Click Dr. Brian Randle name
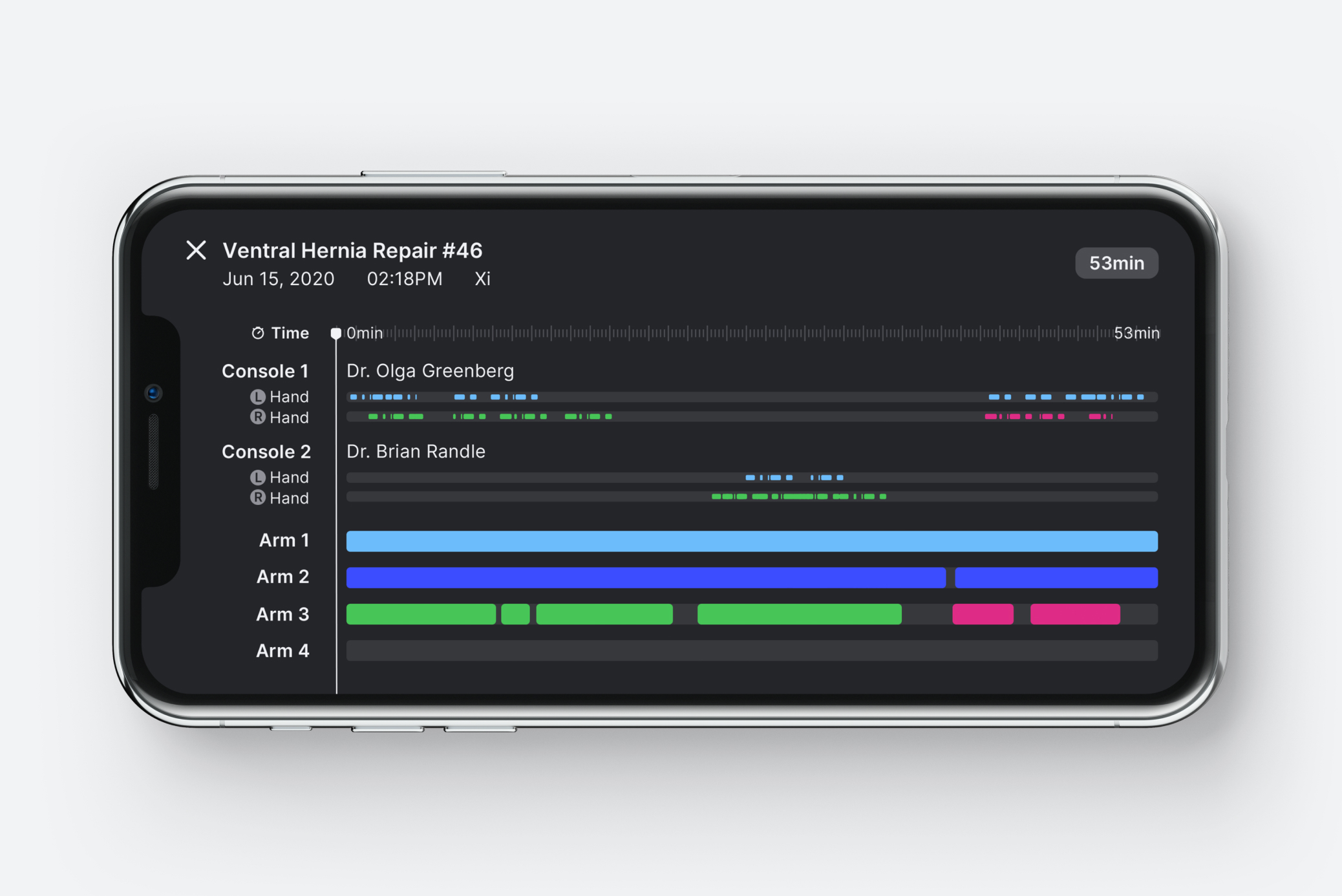Viewport: 1342px width, 896px height. [x=416, y=451]
